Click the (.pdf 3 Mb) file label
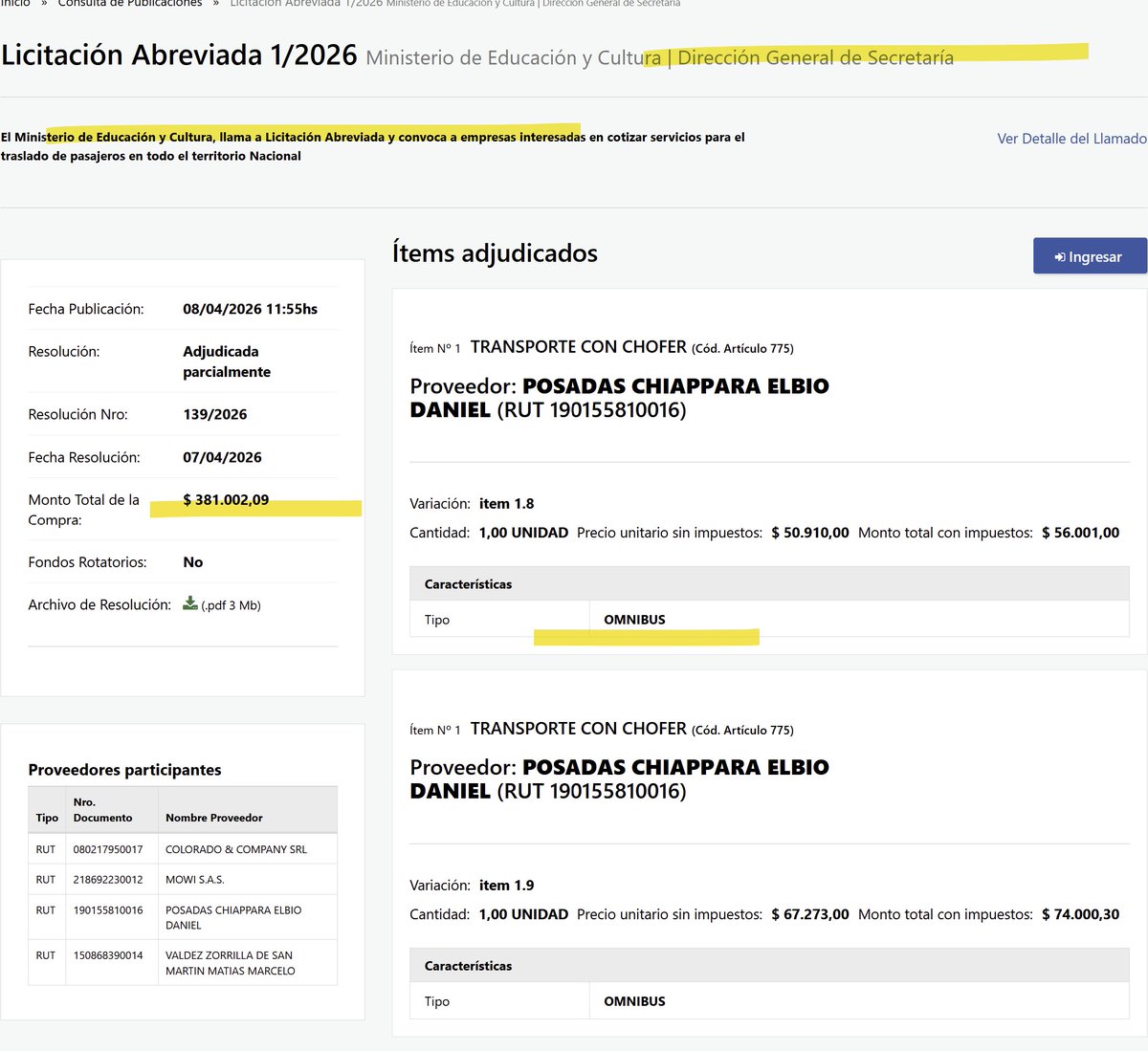Screen dimensions: 1148x1051 tap(231, 605)
